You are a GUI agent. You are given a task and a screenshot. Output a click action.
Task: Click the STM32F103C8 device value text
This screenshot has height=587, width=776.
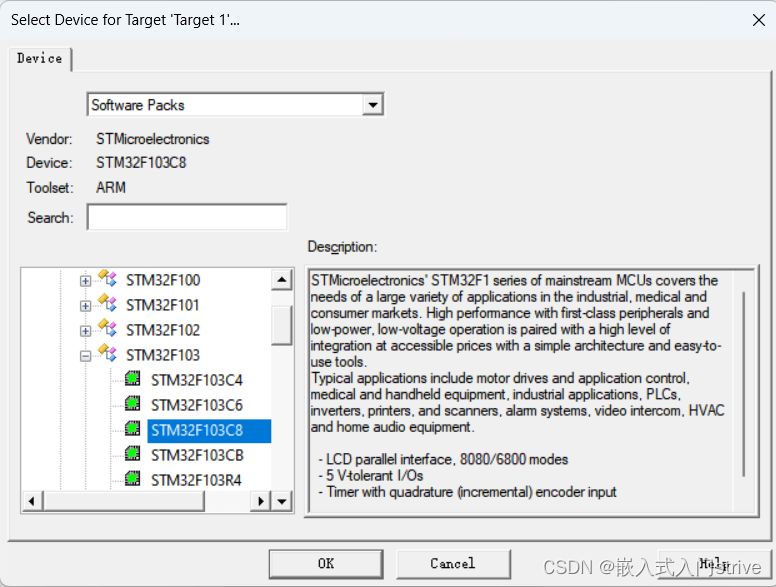(x=141, y=163)
